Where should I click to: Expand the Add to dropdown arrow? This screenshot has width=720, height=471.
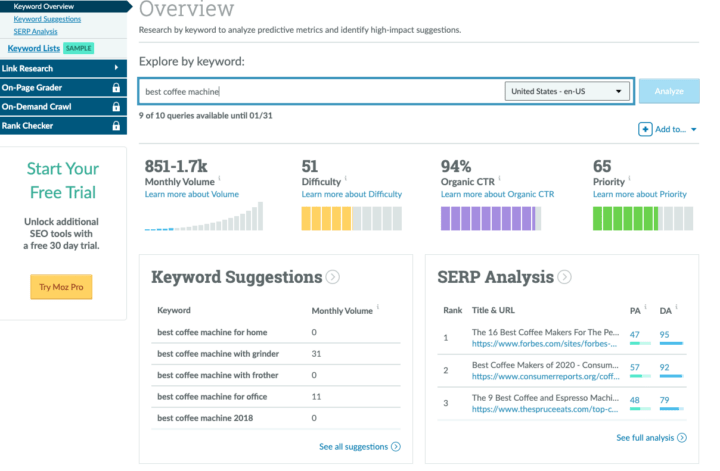[693, 129]
